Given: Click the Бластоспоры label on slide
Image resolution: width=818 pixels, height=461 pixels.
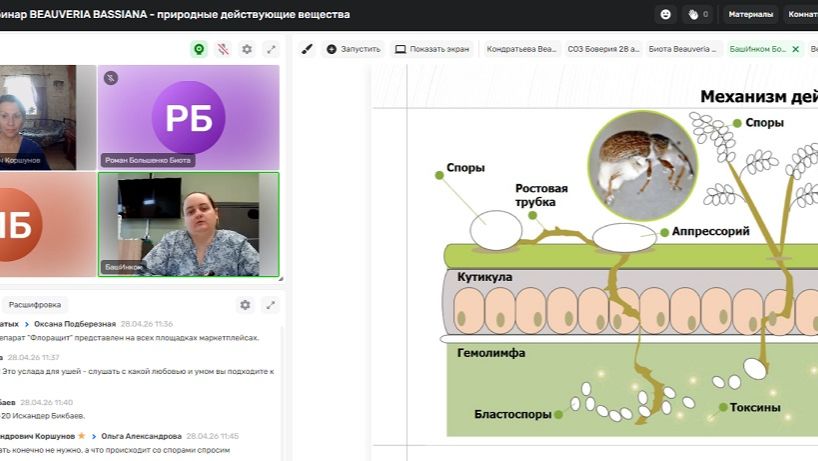Looking at the screenshot, I should (x=512, y=414).
